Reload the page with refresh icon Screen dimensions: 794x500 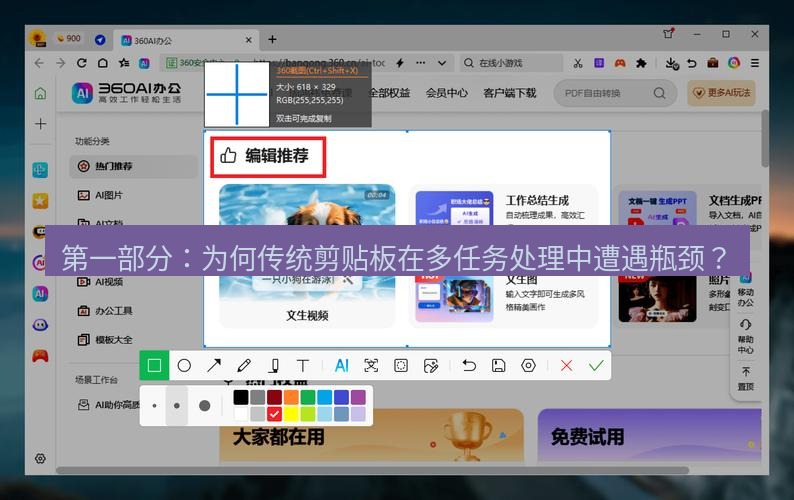pos(82,63)
